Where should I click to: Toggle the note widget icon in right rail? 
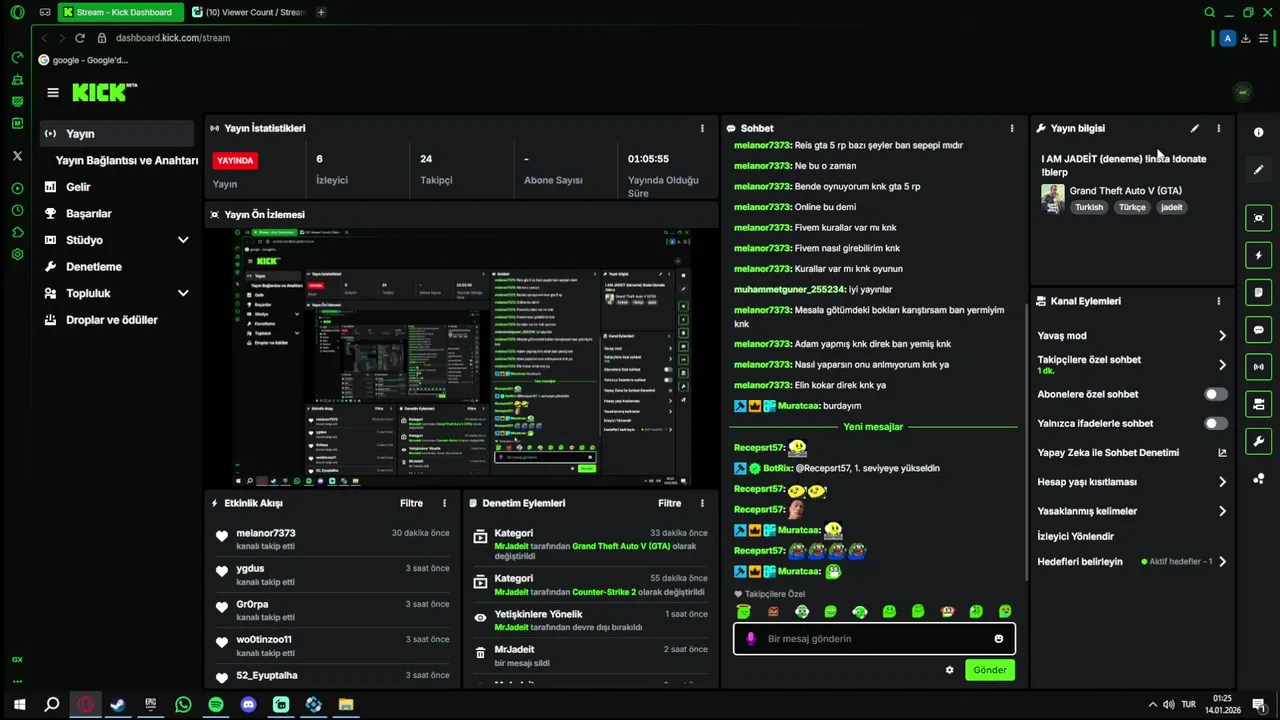(x=1258, y=292)
